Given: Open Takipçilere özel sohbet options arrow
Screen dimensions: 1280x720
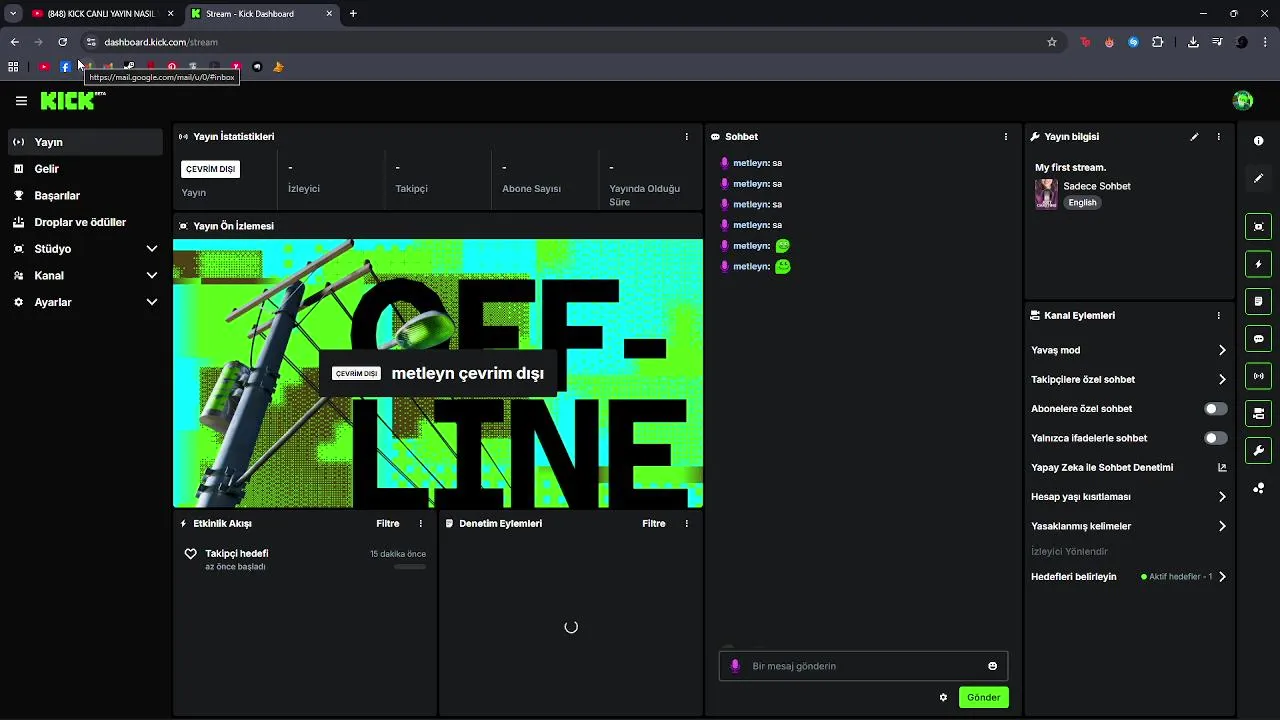Looking at the screenshot, I should 1222,380.
